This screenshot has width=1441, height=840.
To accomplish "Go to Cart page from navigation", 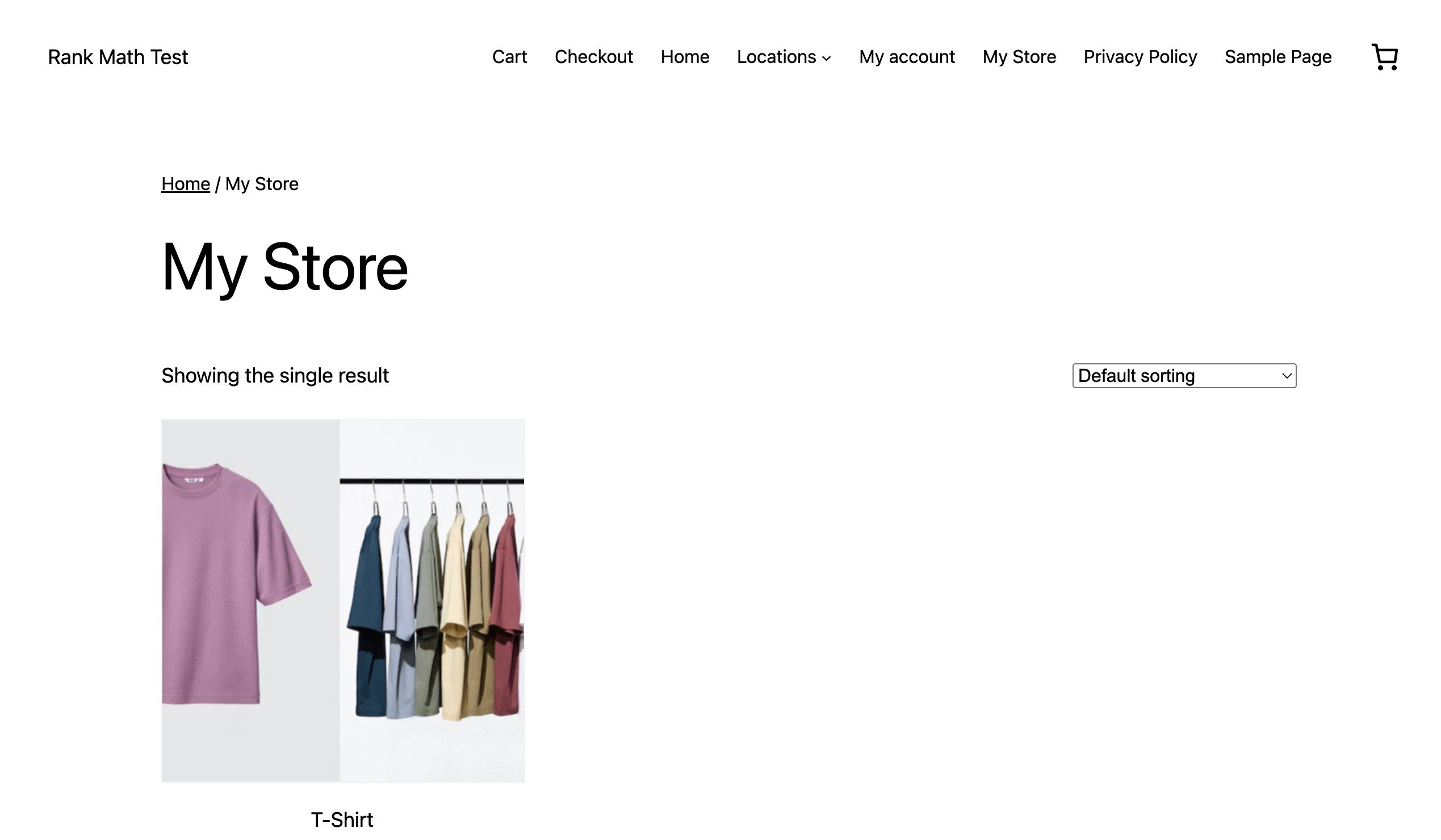I will tap(509, 57).
